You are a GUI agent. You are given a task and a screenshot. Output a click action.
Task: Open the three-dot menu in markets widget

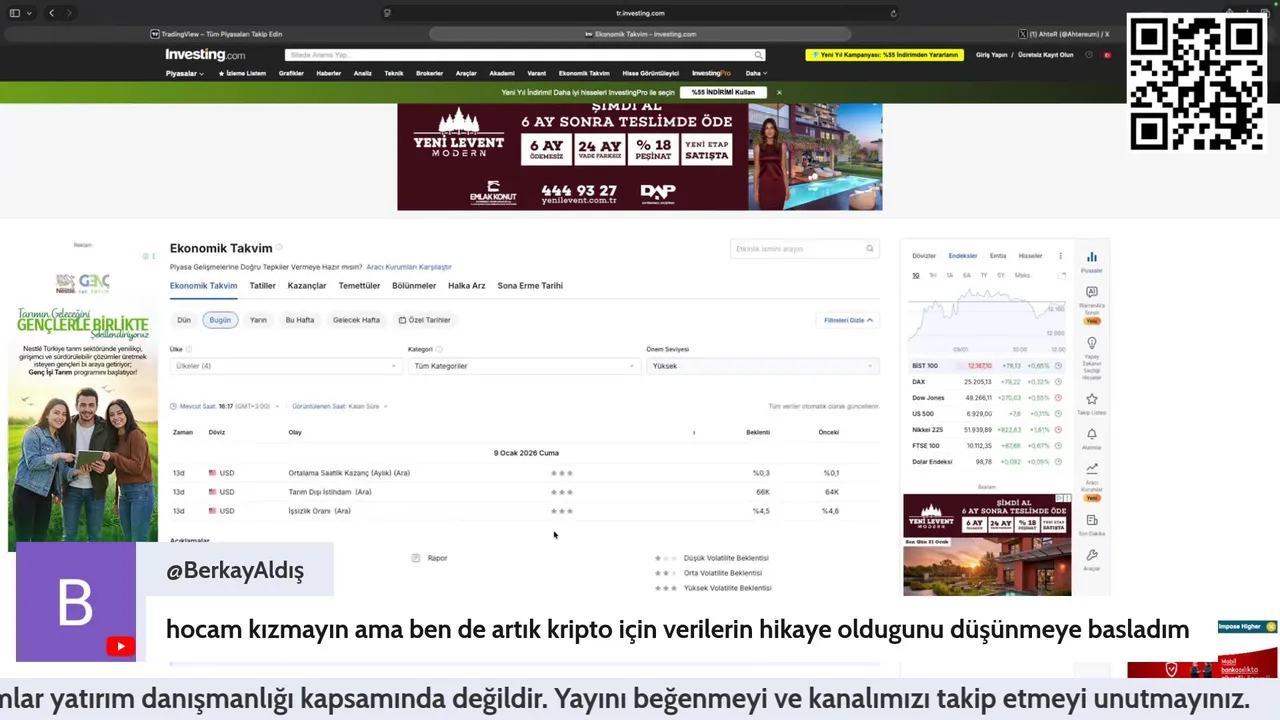pyautogui.click(x=1060, y=256)
